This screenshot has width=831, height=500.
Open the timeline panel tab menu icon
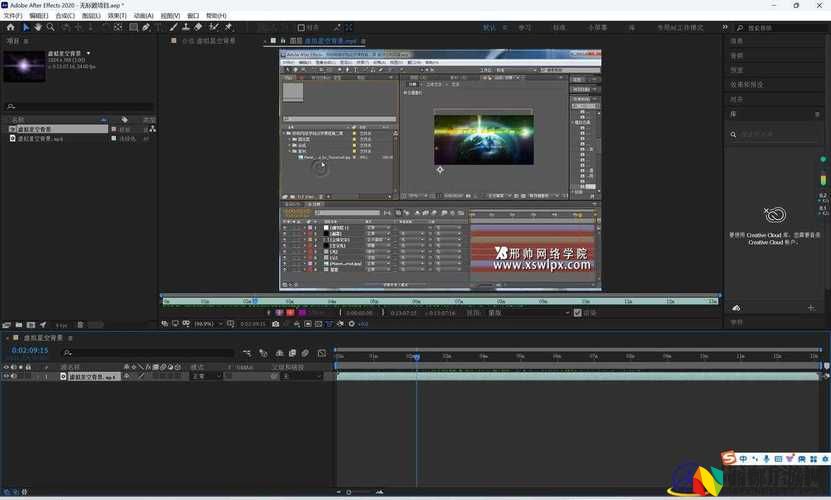click(x=70, y=338)
